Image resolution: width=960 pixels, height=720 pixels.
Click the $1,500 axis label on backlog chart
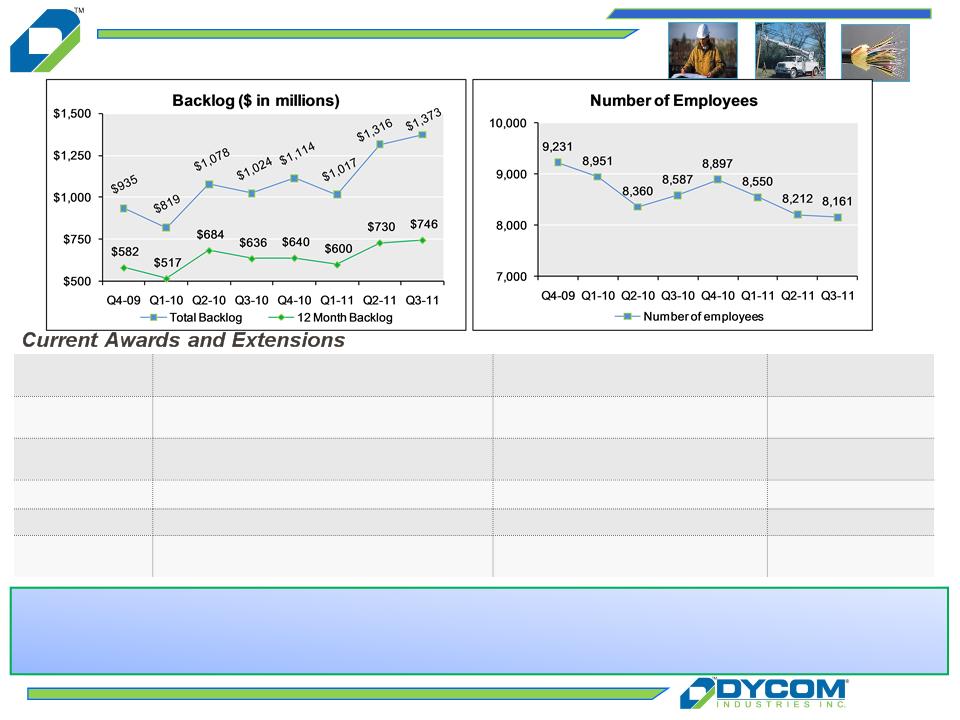[72, 113]
